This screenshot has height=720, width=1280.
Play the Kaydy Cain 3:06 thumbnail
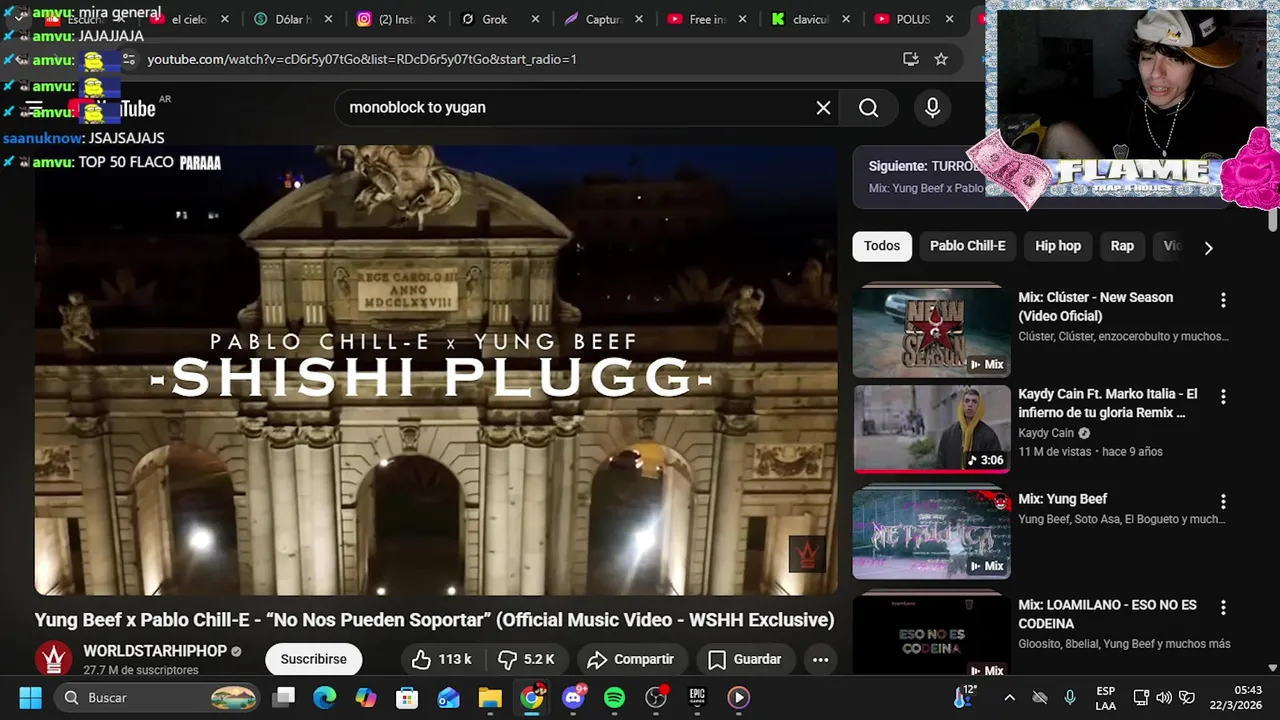tap(931, 428)
